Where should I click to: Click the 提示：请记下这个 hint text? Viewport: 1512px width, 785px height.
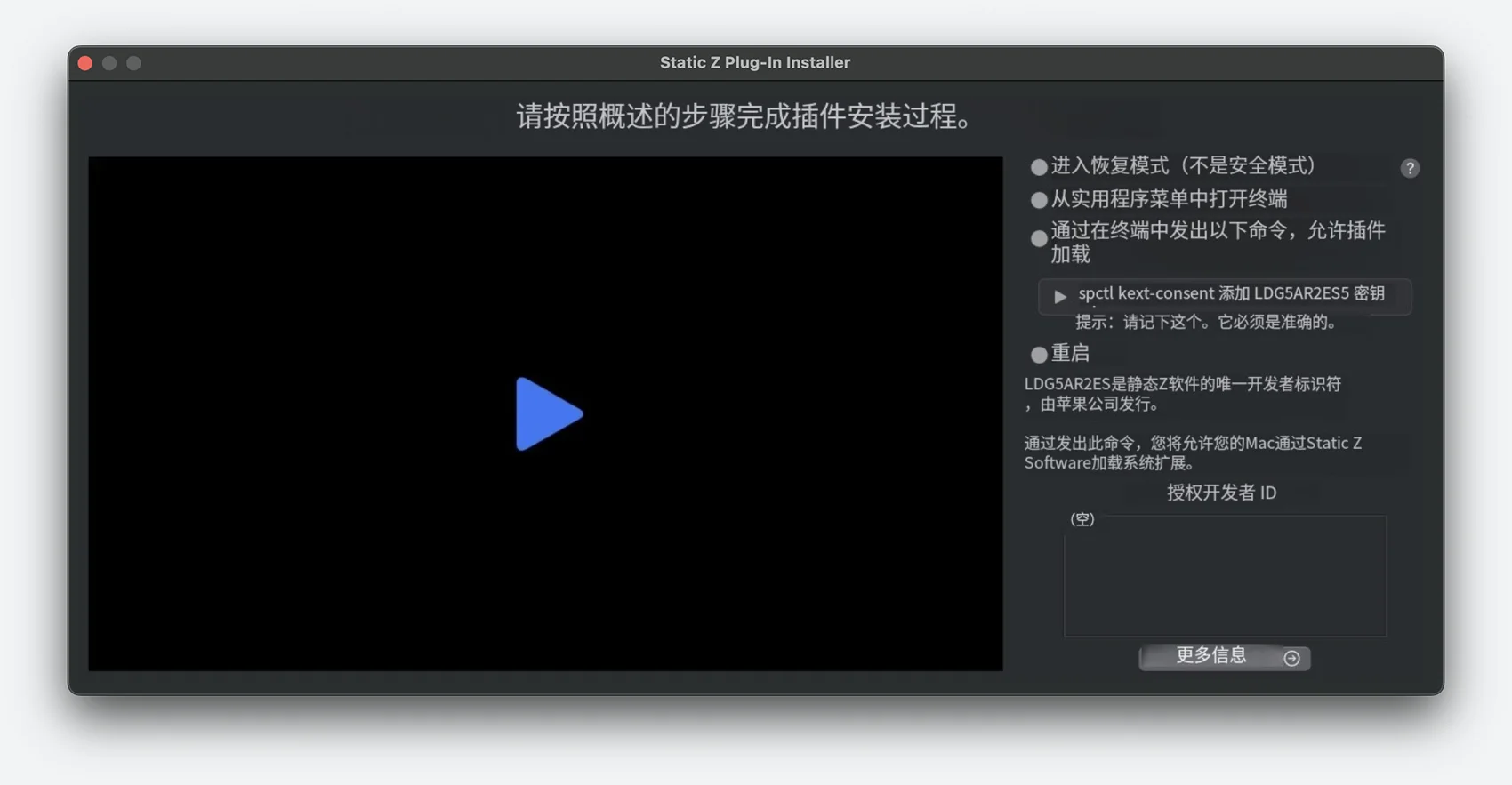tap(1208, 322)
